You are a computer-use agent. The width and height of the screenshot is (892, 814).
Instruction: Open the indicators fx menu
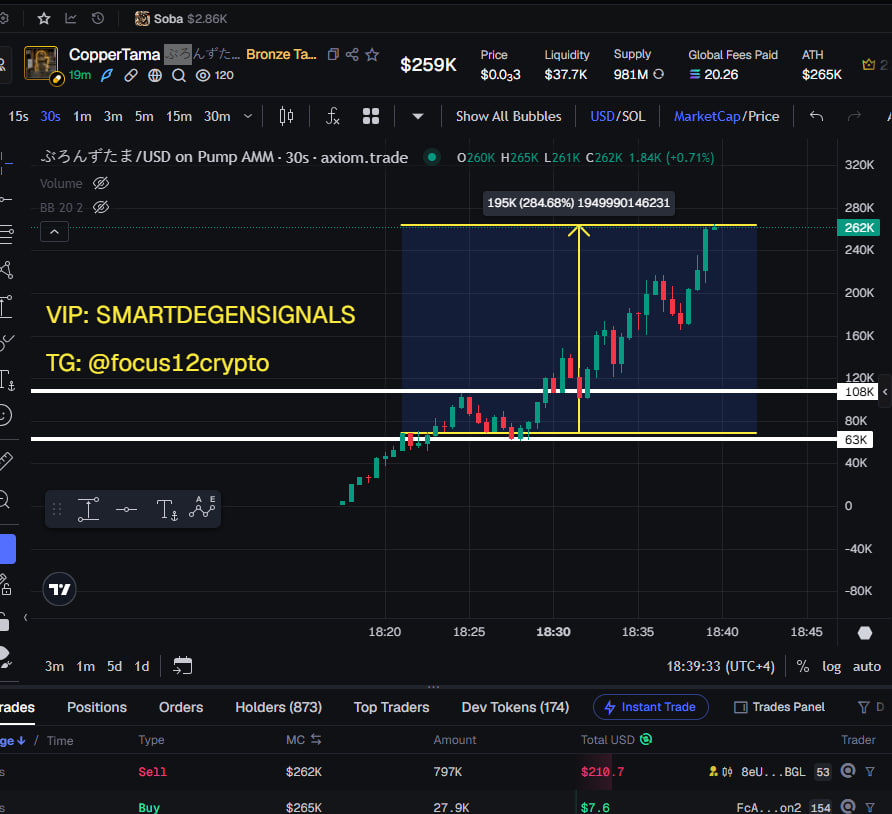tap(333, 117)
